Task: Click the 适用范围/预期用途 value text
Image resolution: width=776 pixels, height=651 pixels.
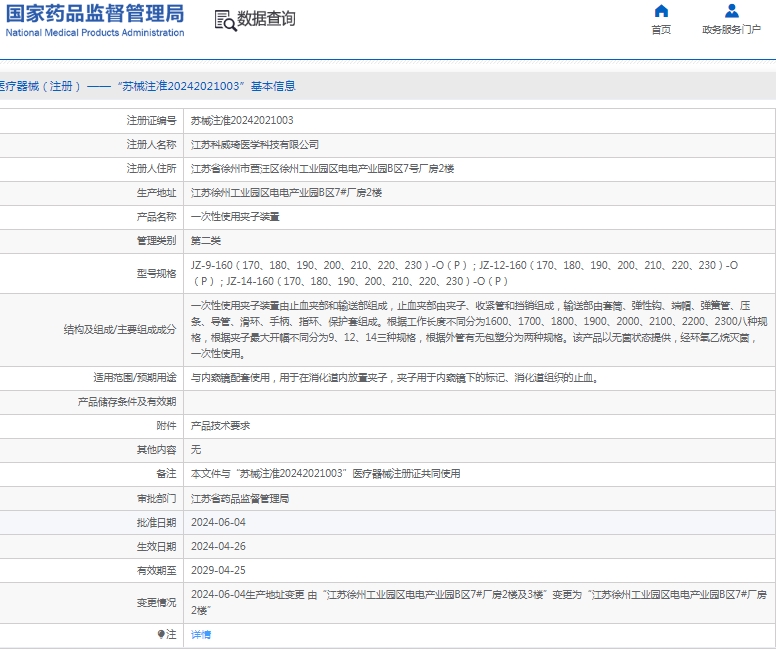Action: point(396,378)
